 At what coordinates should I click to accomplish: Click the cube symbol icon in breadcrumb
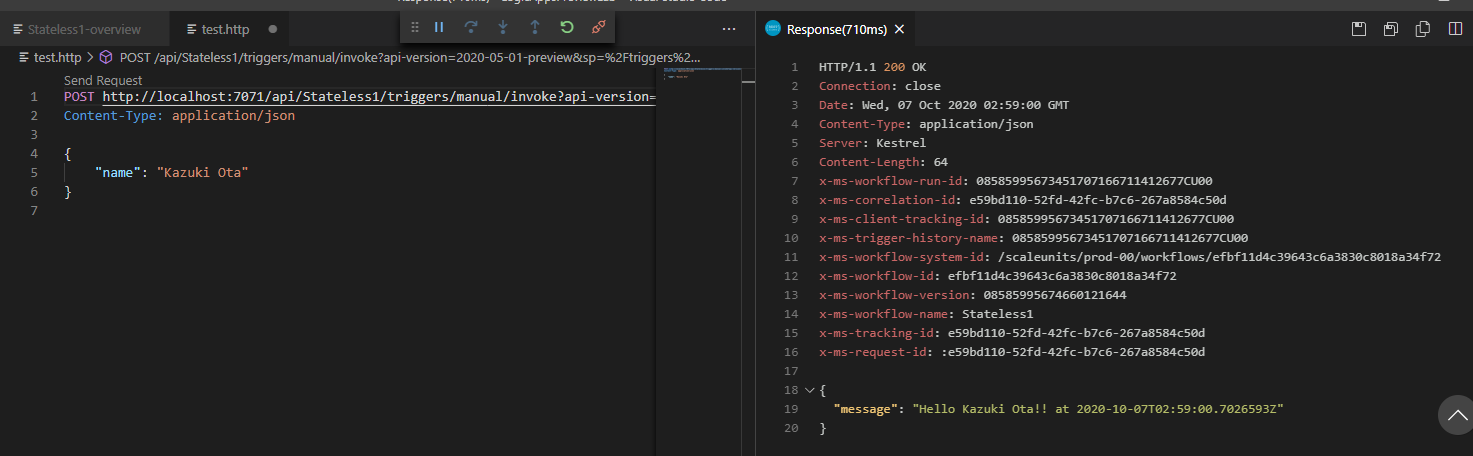click(x=106, y=57)
